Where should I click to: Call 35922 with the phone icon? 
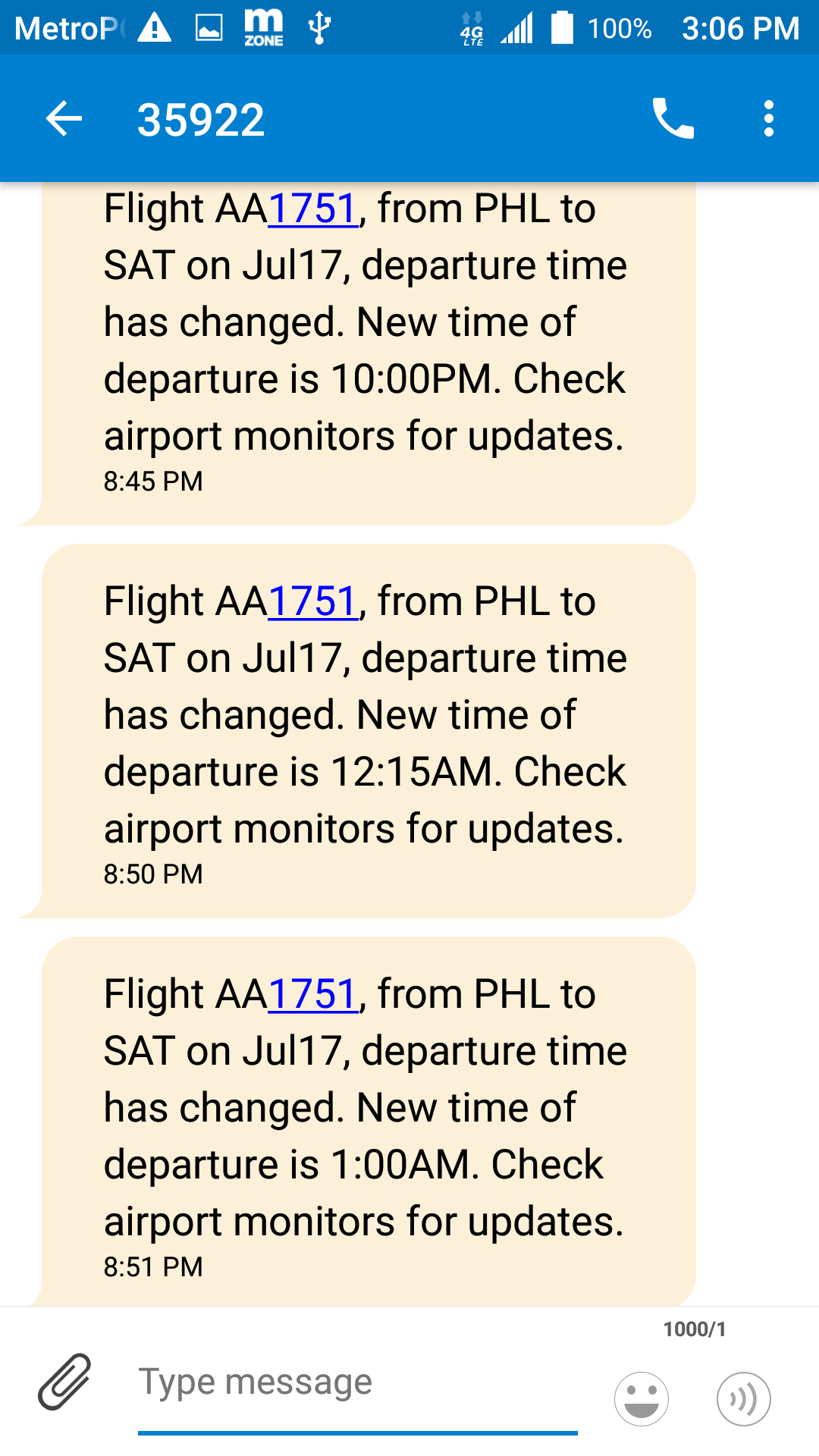click(673, 119)
